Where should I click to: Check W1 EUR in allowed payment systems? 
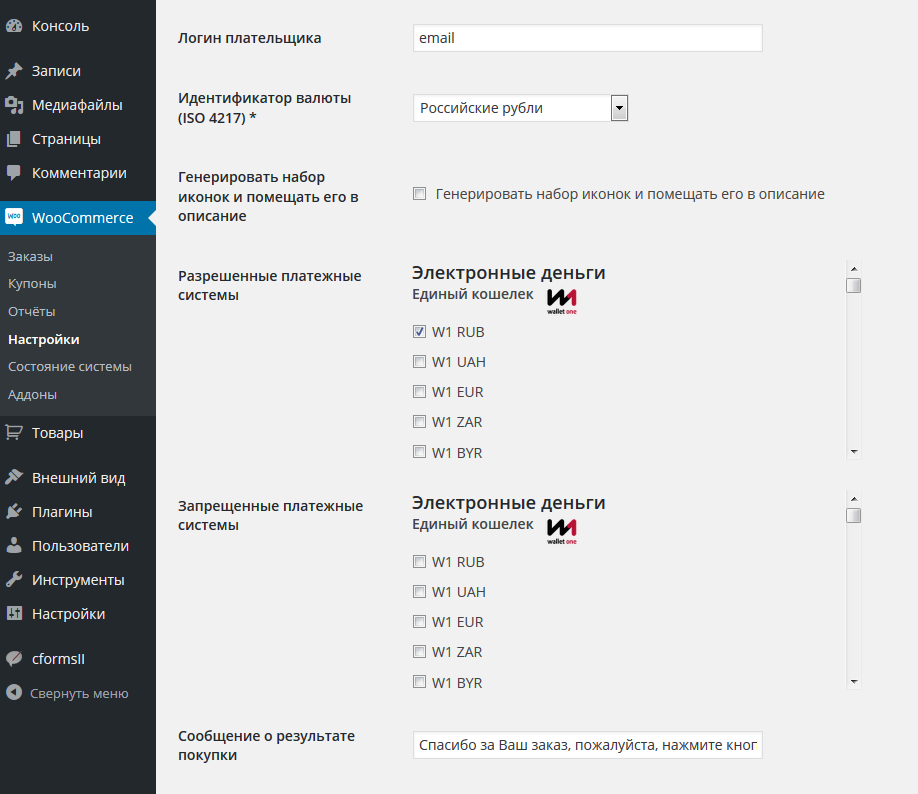pyautogui.click(x=419, y=391)
